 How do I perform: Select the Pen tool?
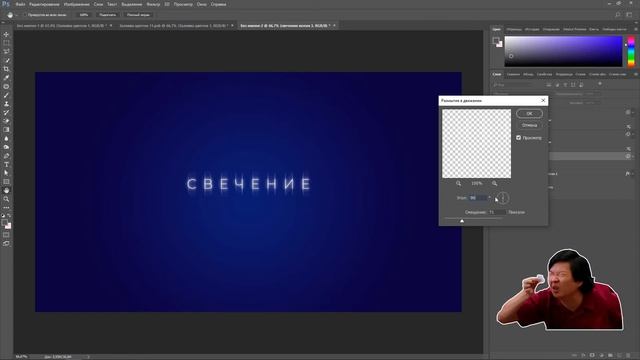6,156
